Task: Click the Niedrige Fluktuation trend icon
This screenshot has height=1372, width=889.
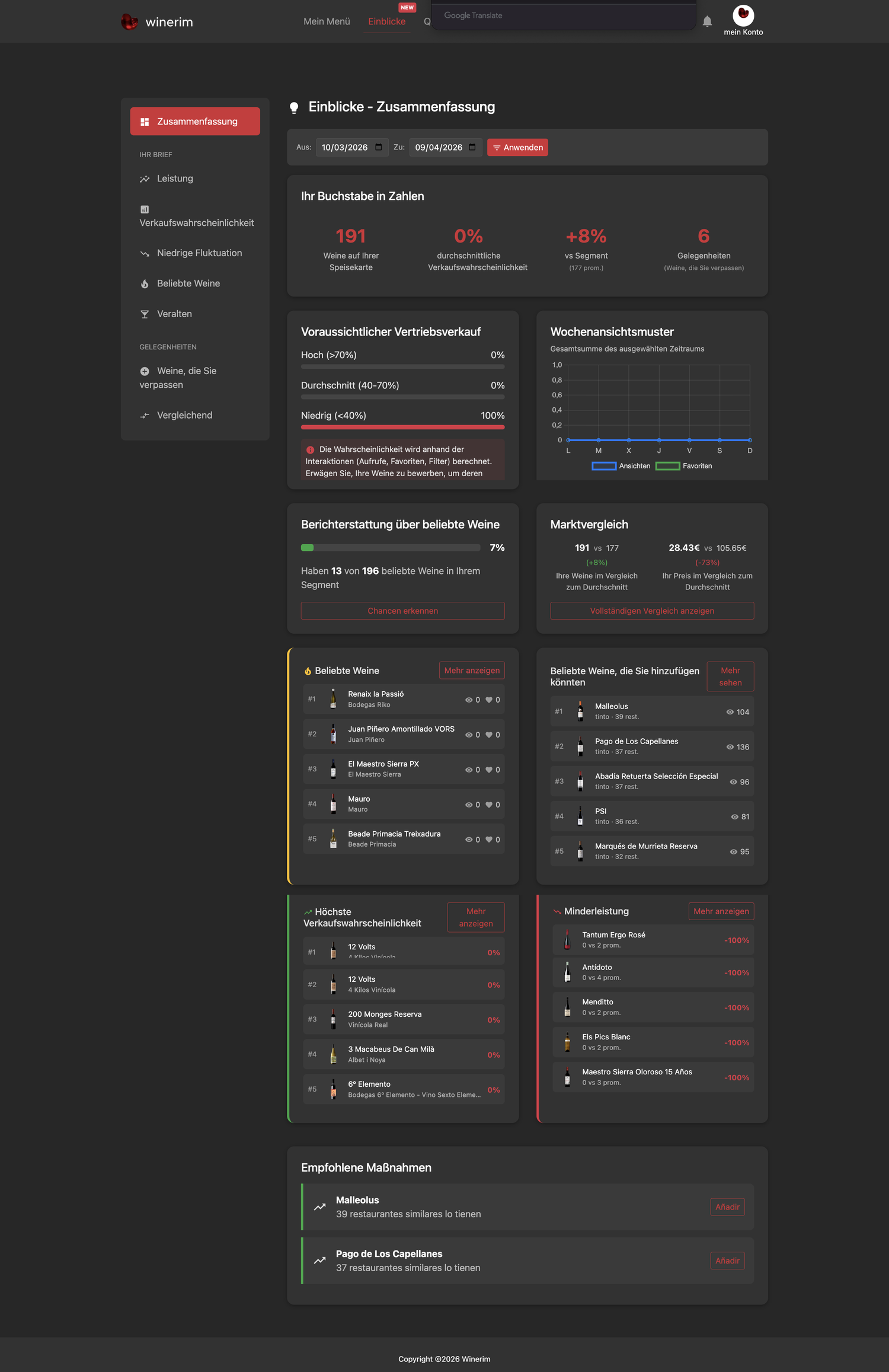Action: click(x=145, y=253)
